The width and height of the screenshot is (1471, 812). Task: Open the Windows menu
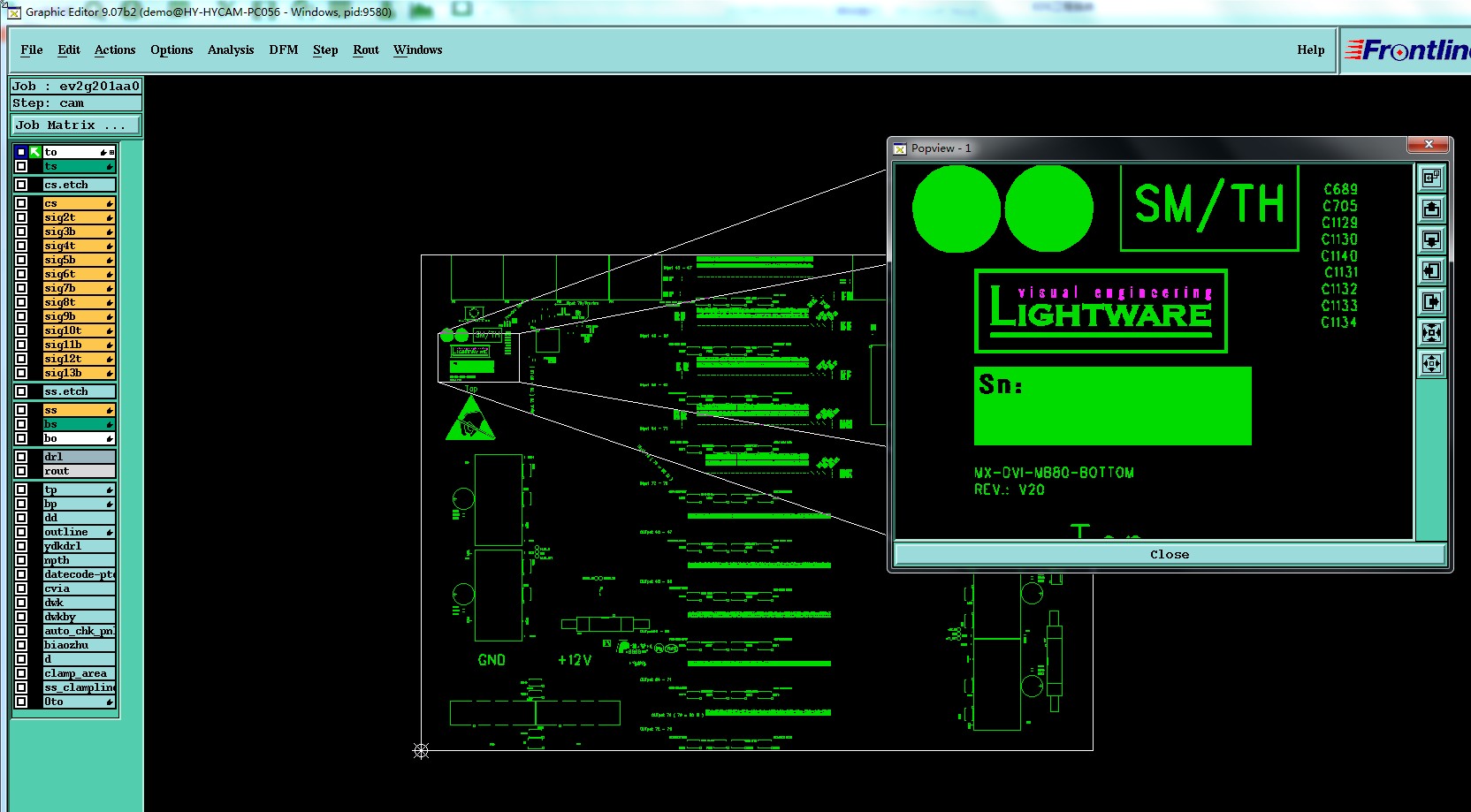coord(418,49)
